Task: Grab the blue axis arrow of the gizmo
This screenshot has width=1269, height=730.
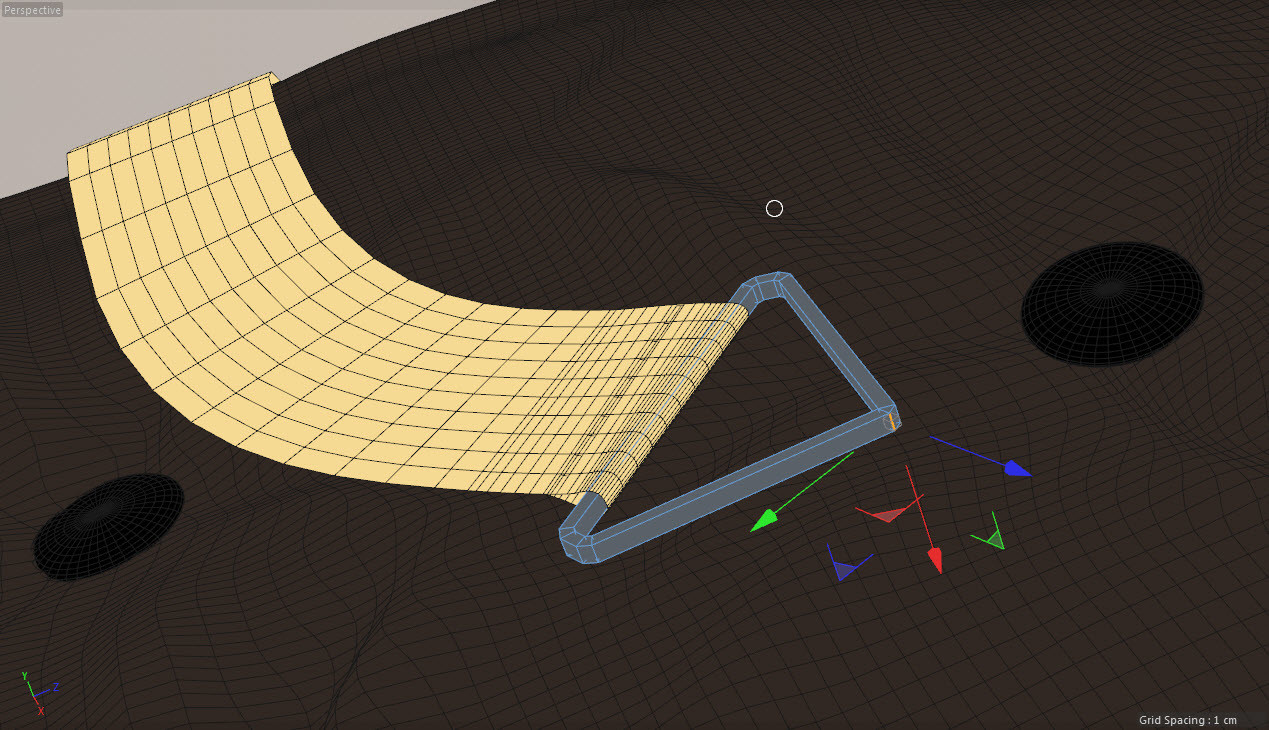Action: [x=1018, y=468]
